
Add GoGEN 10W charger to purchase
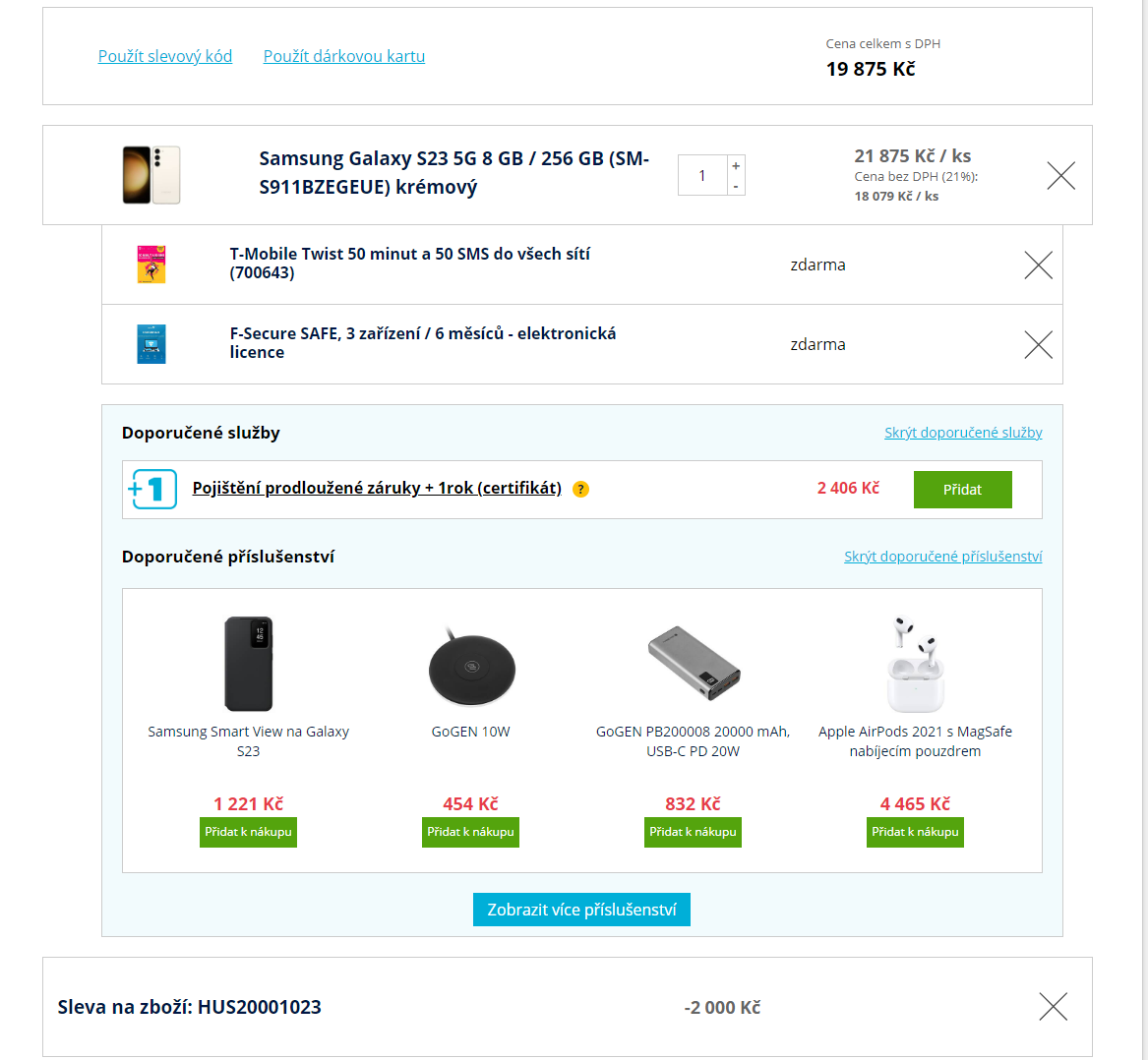(470, 832)
